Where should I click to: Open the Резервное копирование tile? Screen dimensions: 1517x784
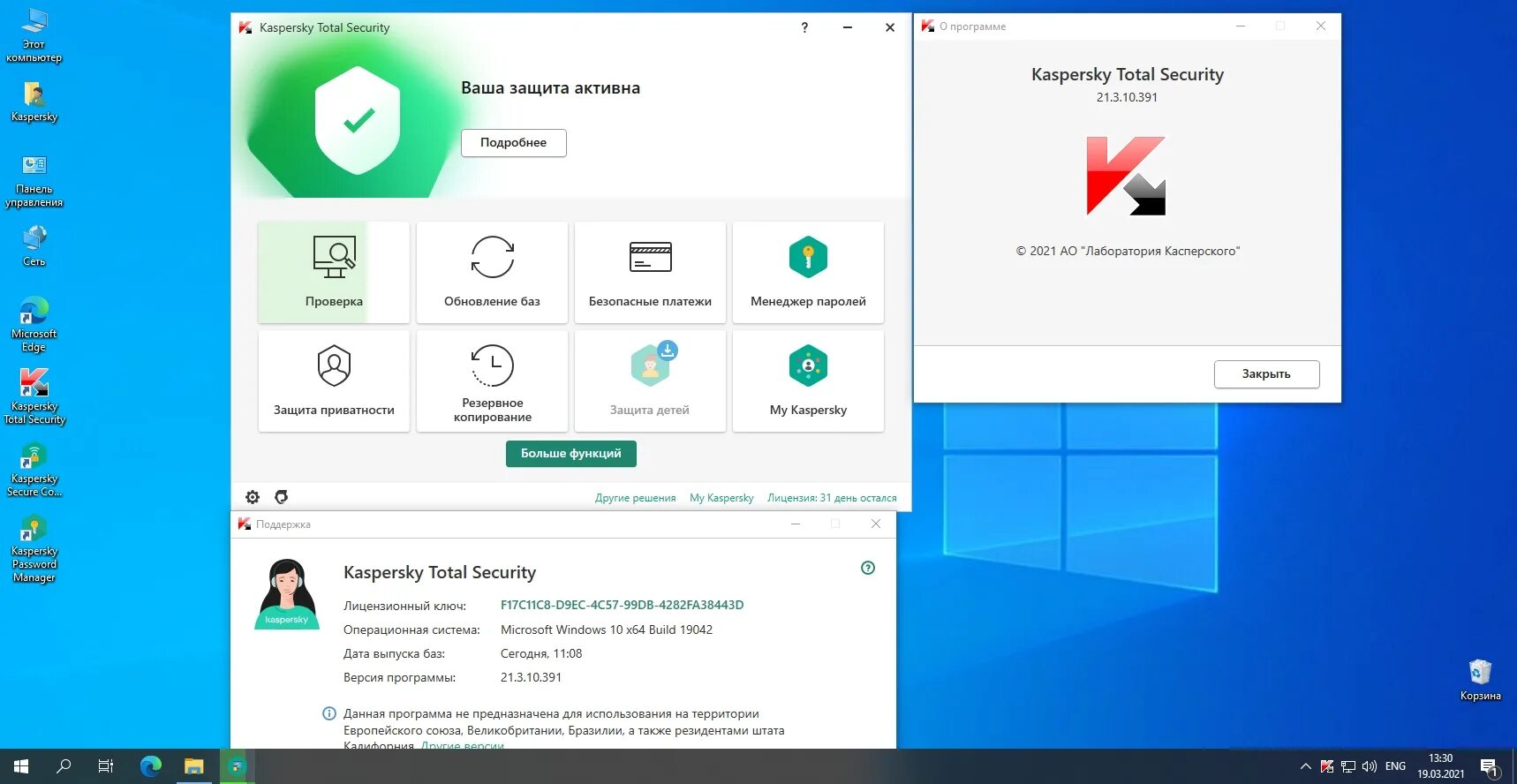click(492, 381)
